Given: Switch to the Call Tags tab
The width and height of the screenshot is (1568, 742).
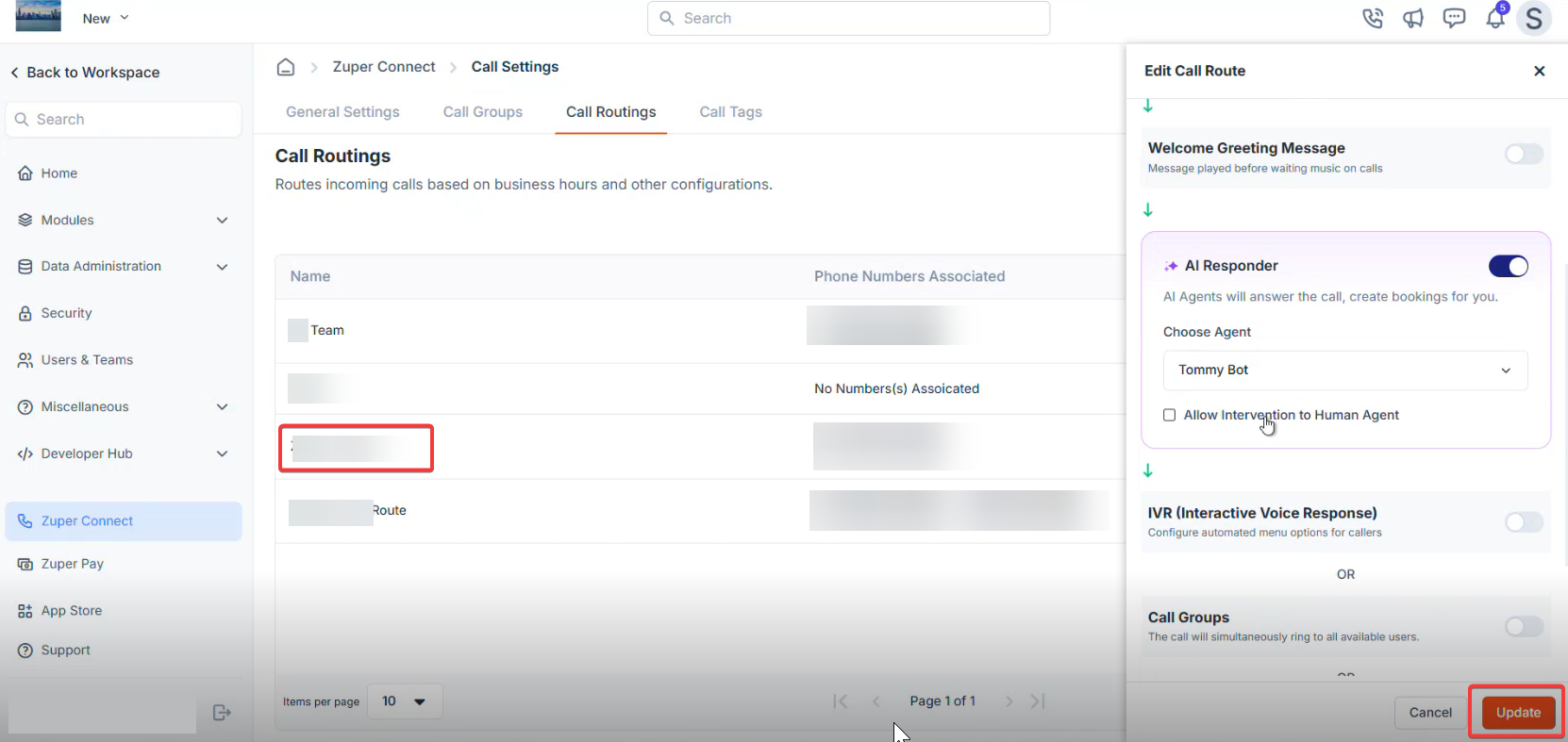Looking at the screenshot, I should point(730,112).
